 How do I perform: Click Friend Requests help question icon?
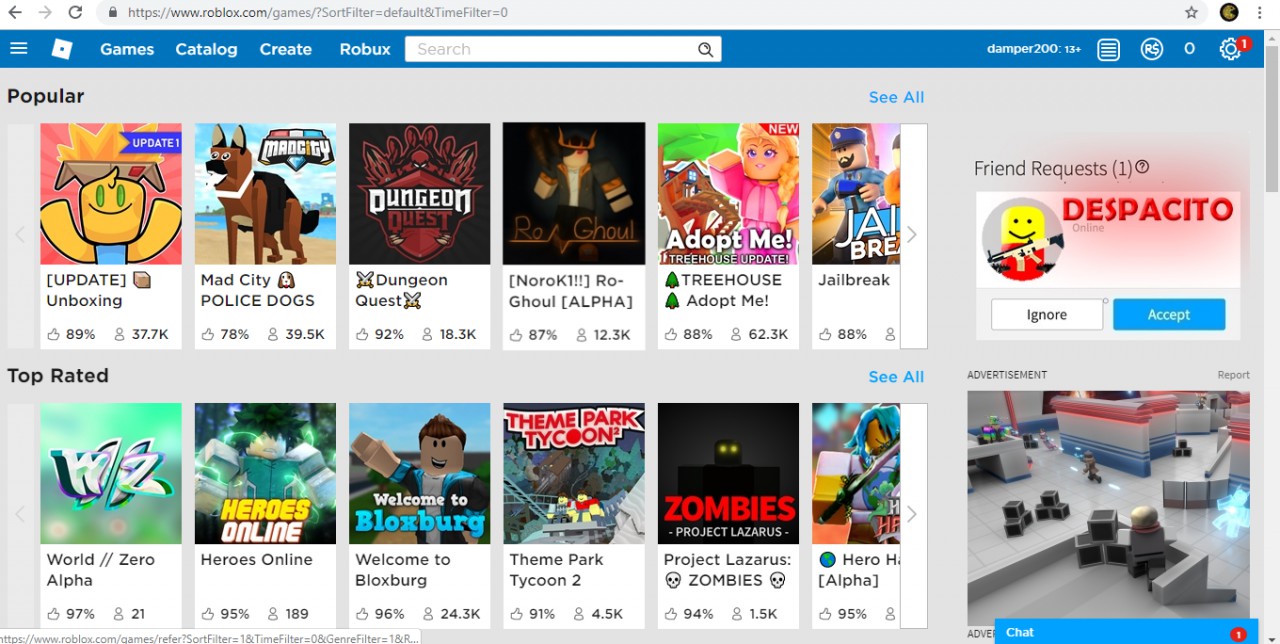tap(1142, 168)
